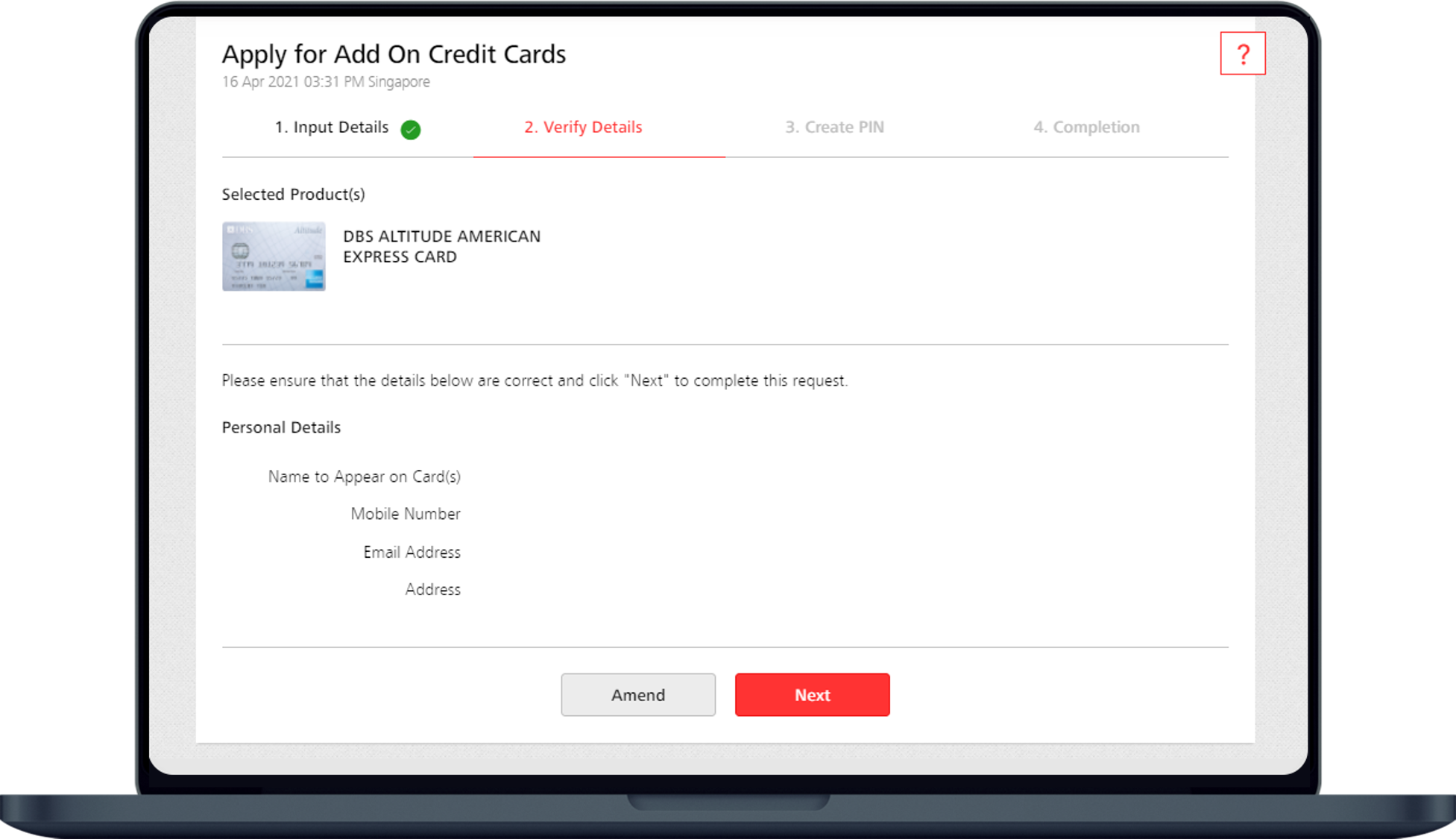The image size is (1456, 839).
Task: Click the green checkmark beside Input Details
Action: [x=410, y=130]
